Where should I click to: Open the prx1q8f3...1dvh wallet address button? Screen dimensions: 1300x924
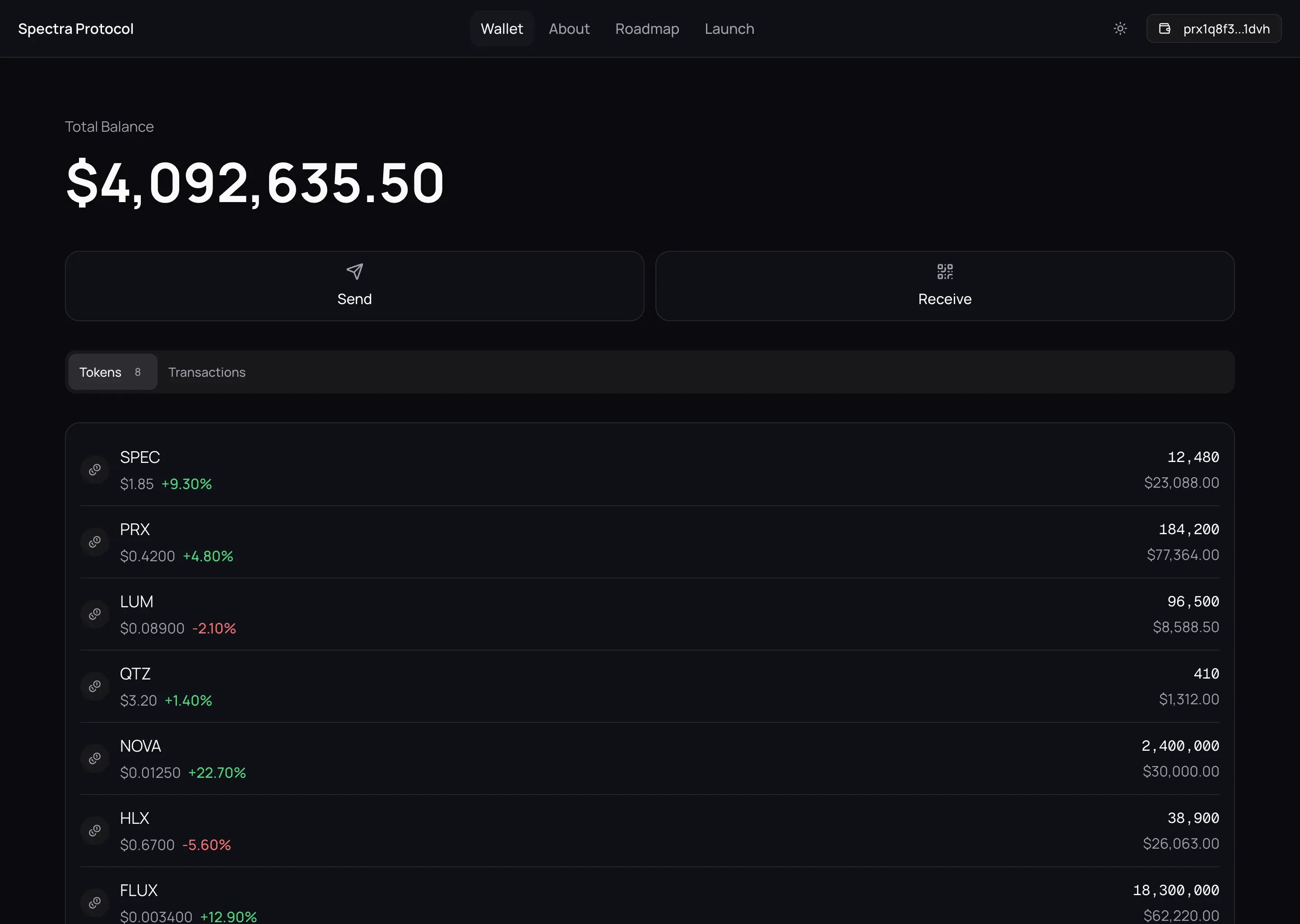1213,28
